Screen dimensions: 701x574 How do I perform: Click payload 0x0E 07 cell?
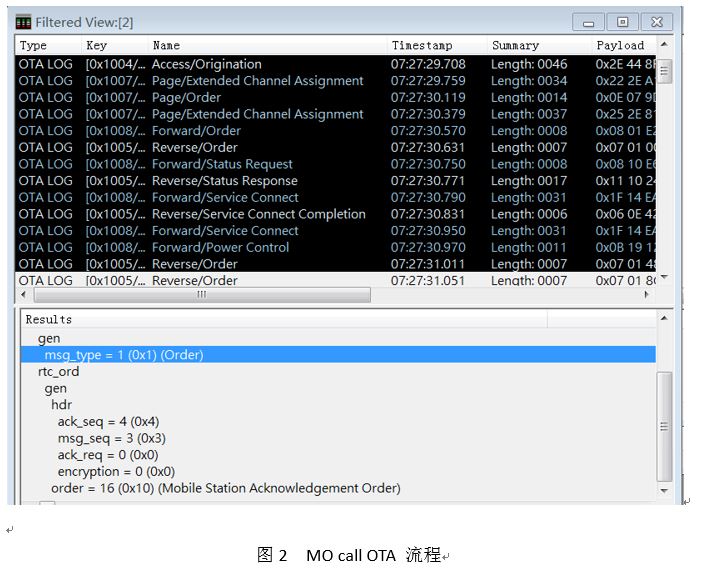pos(625,97)
